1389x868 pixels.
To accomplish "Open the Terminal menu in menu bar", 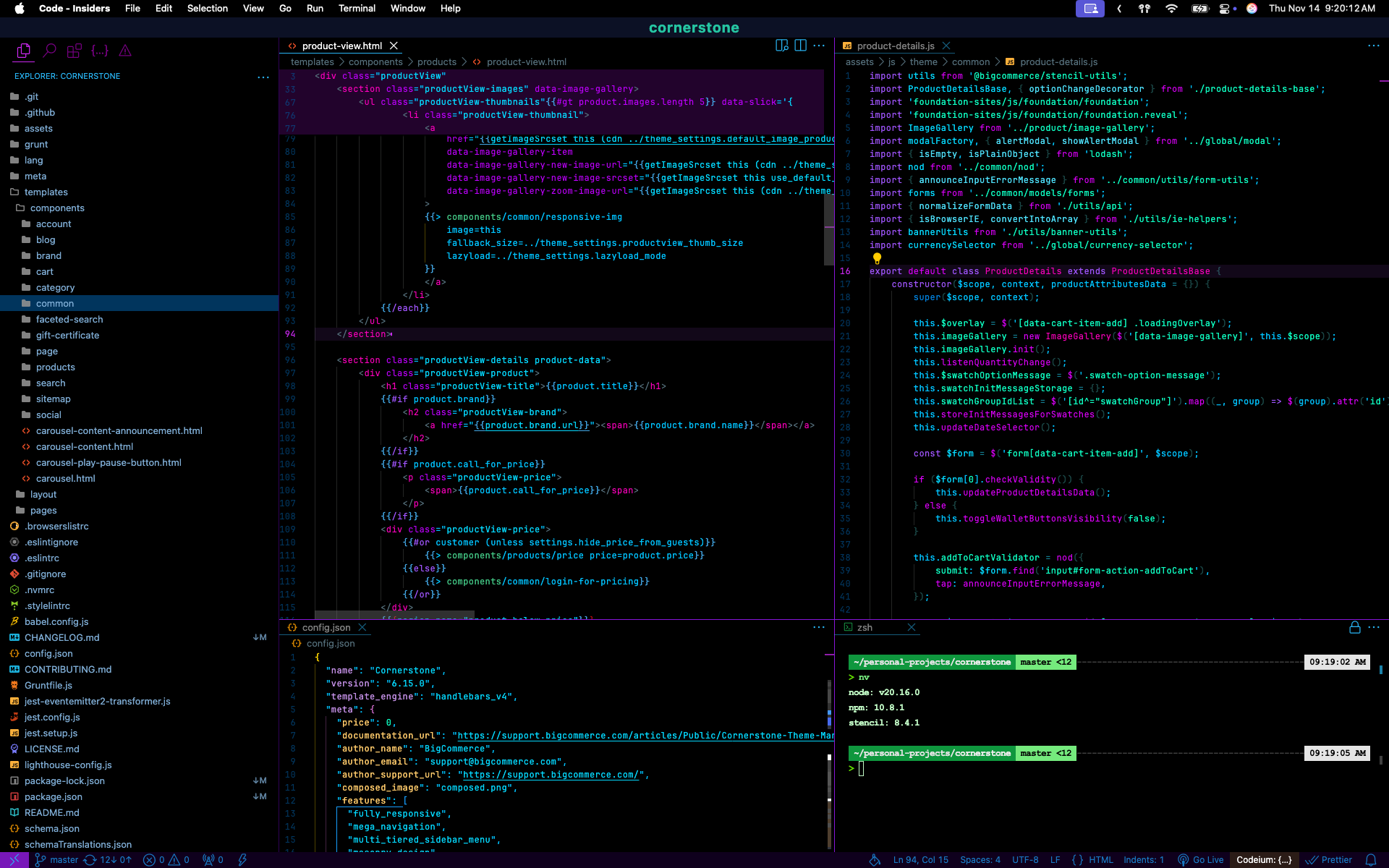I will pyautogui.click(x=357, y=8).
